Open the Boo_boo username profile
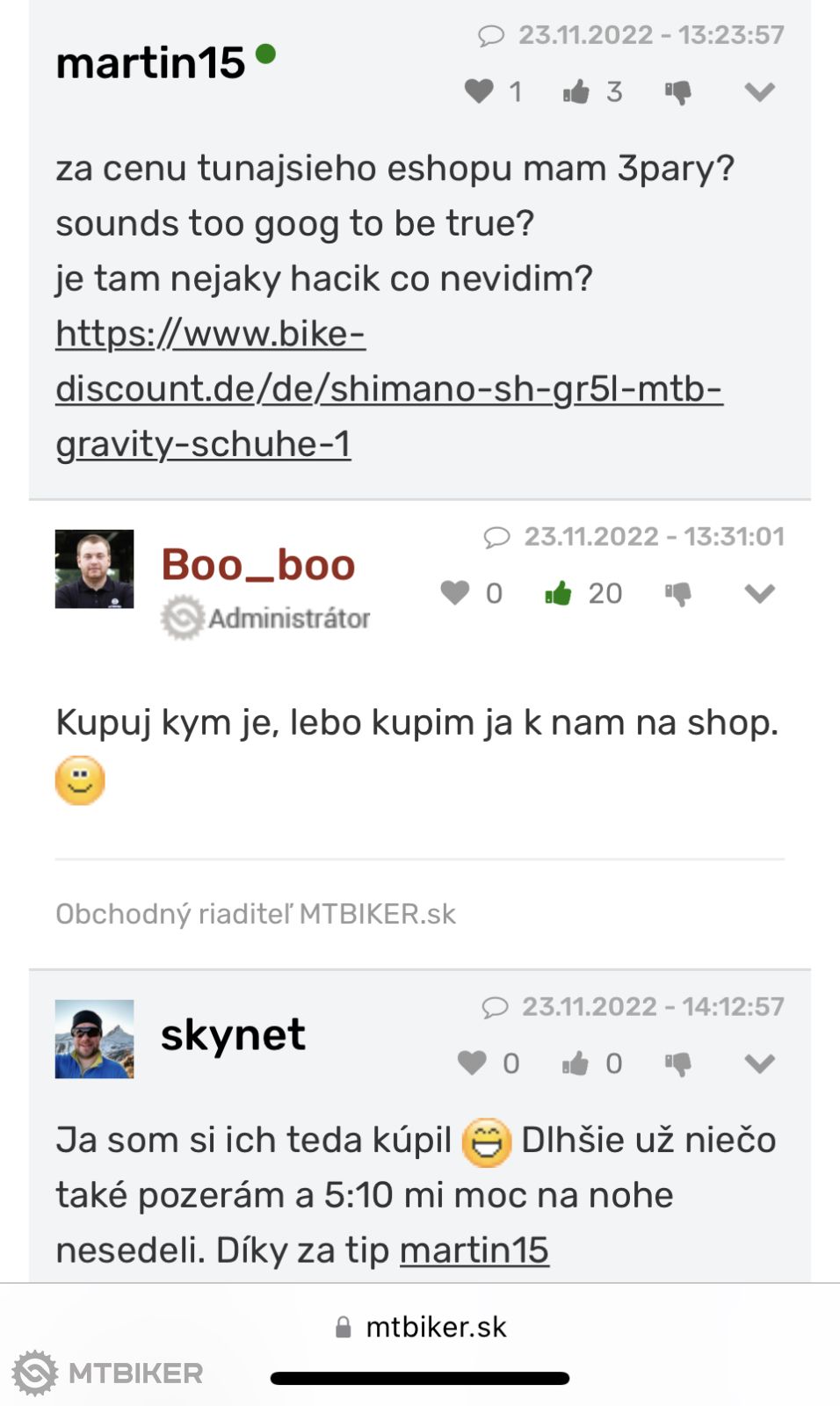Screen dimensions: 840x1406 pos(257,564)
